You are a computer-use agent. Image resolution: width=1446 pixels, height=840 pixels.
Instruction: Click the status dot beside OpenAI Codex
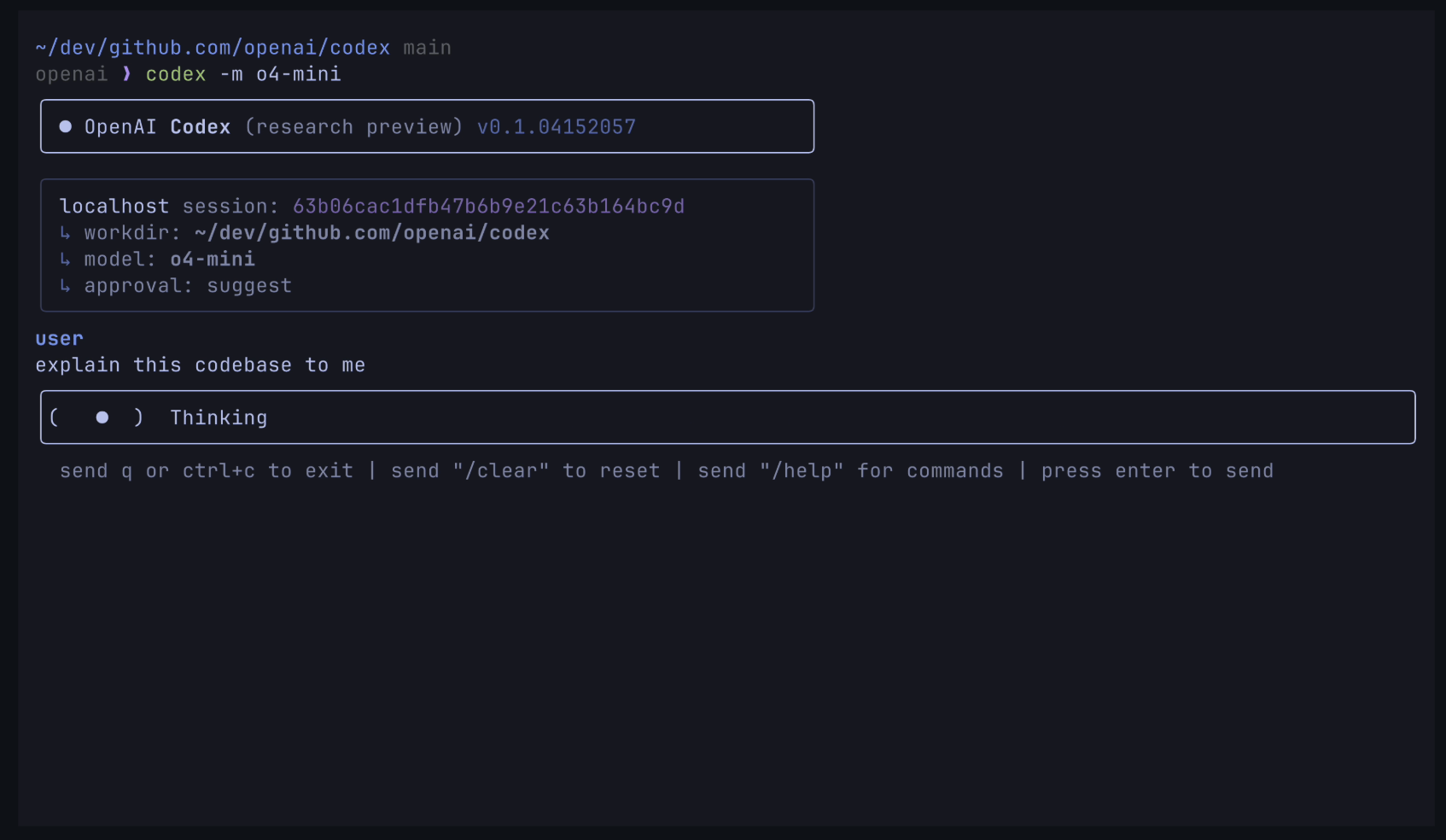65,126
